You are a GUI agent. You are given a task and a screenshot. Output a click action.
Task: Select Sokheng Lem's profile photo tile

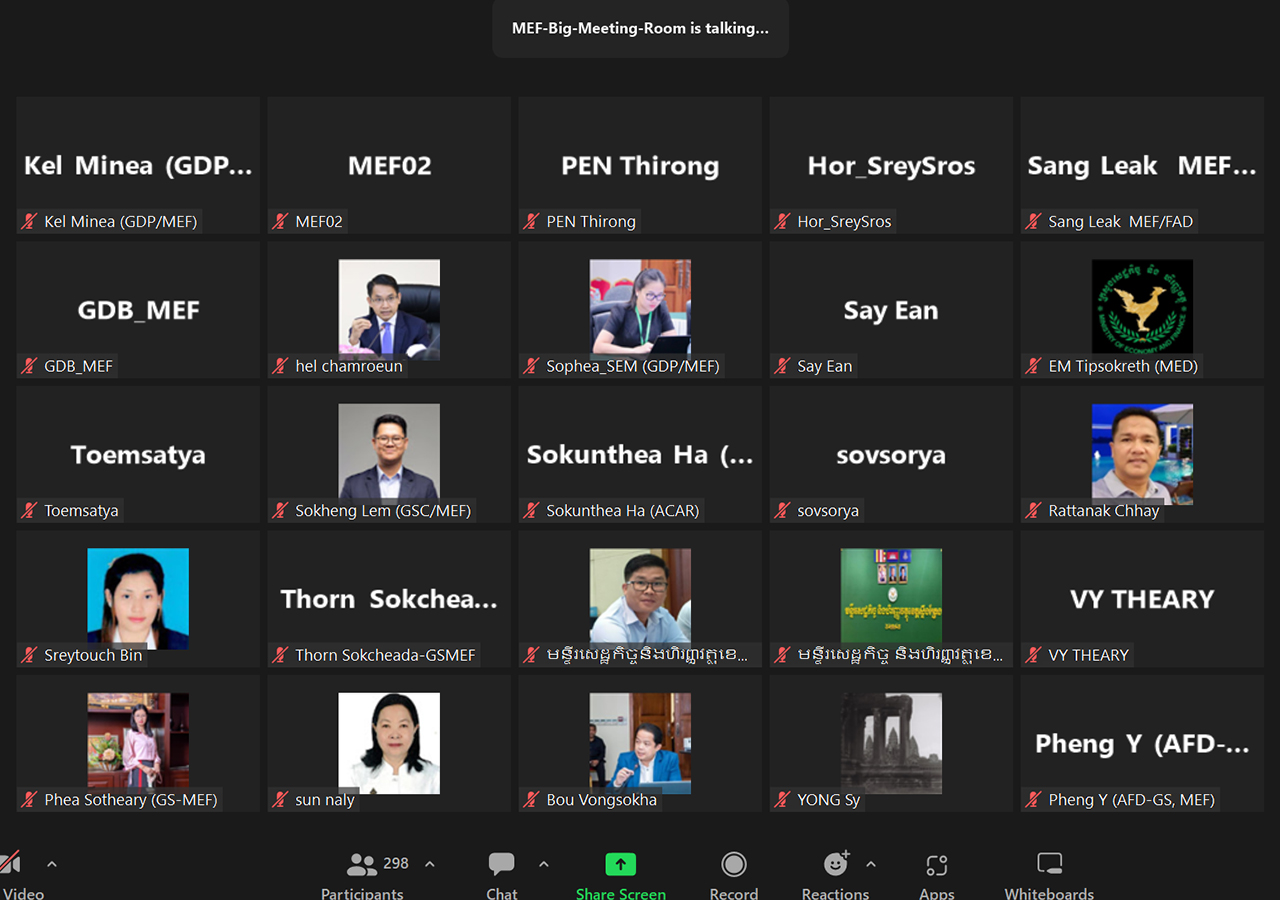[x=389, y=452]
